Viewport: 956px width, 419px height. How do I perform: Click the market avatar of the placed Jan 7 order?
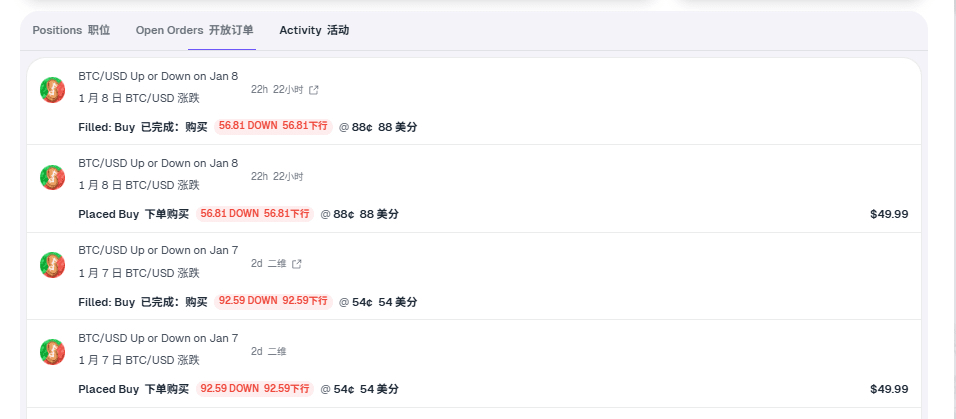52,352
